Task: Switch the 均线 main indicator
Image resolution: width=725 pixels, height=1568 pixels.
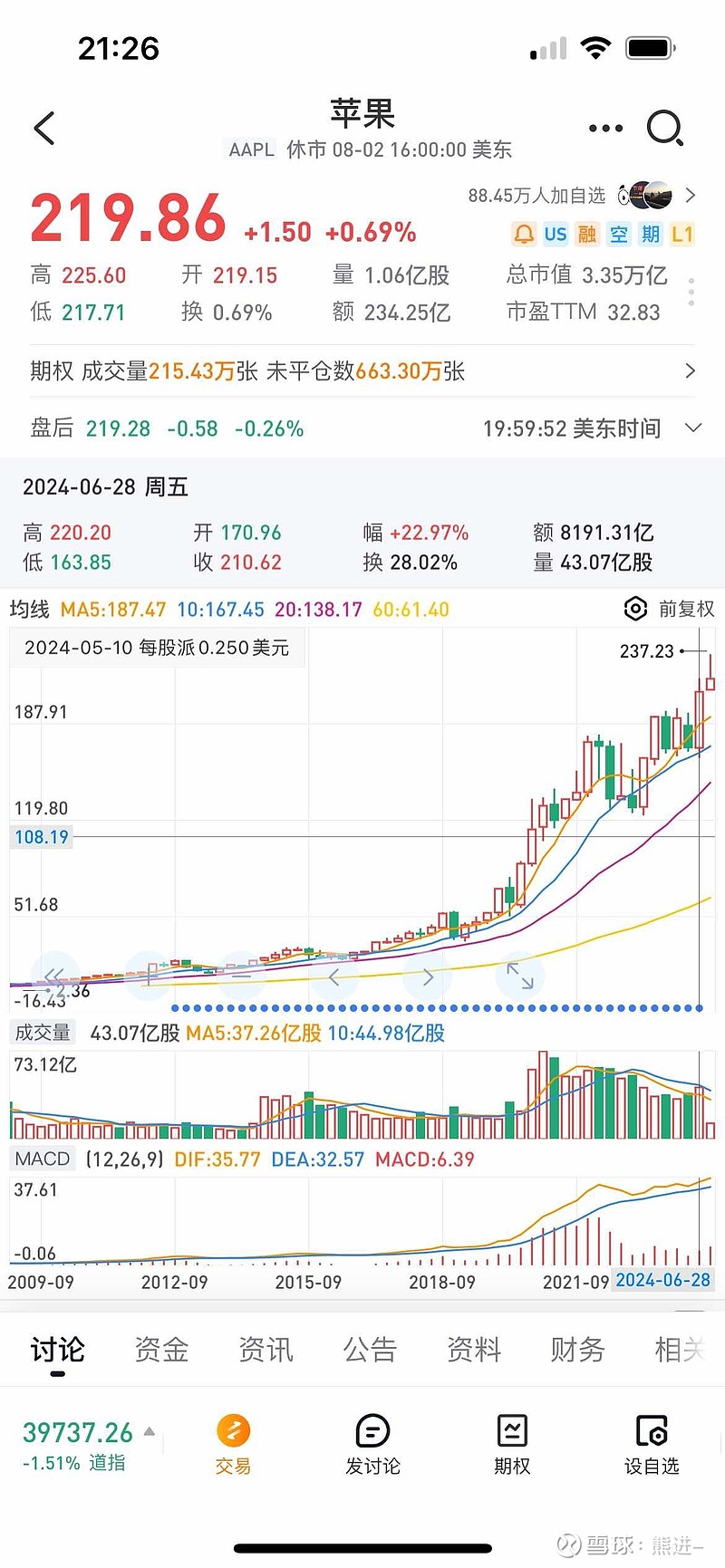Action: click(x=29, y=609)
